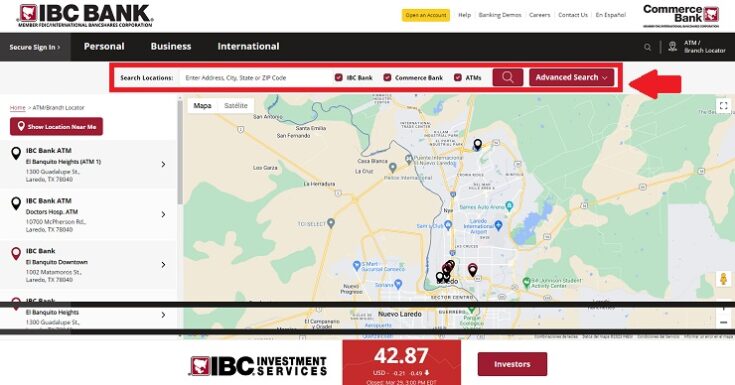735x385 pixels.
Task: Click the Search Locations address input field
Action: click(x=255, y=78)
